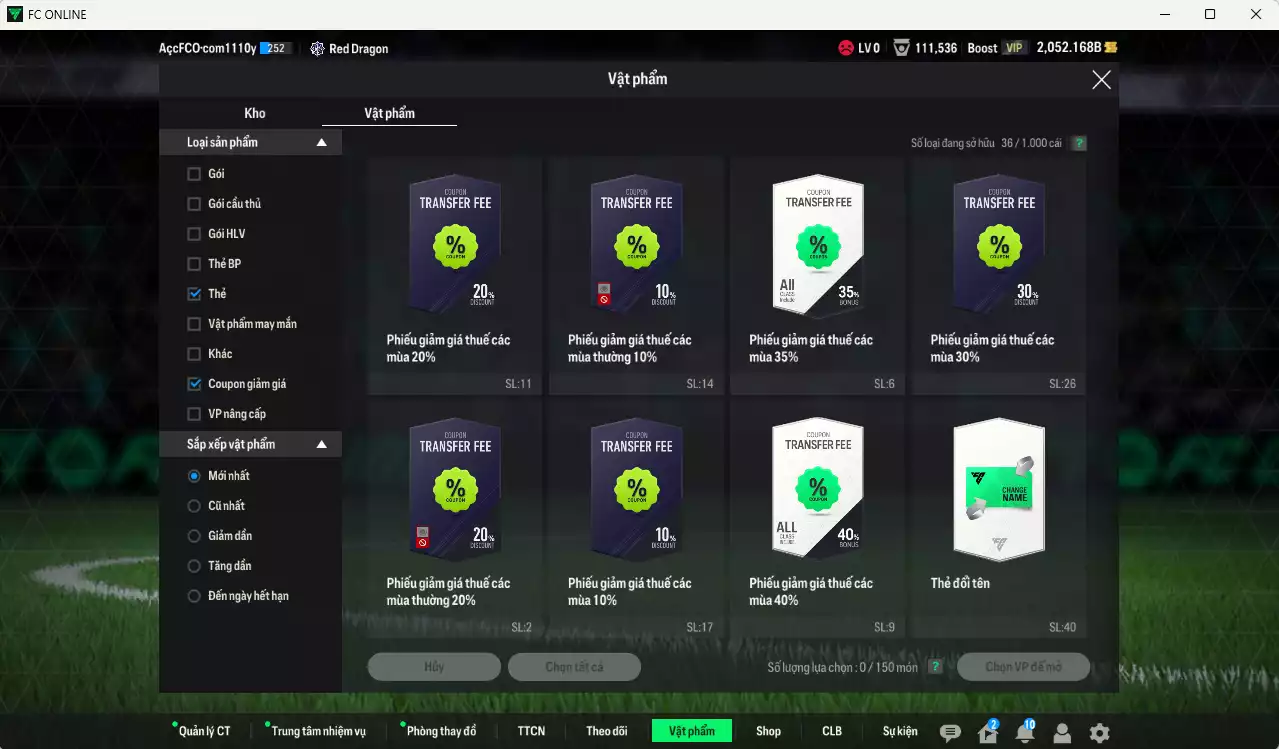Click the help icon beside owned item count
Viewport: 1279px width, 749px height.
[x=1079, y=143]
